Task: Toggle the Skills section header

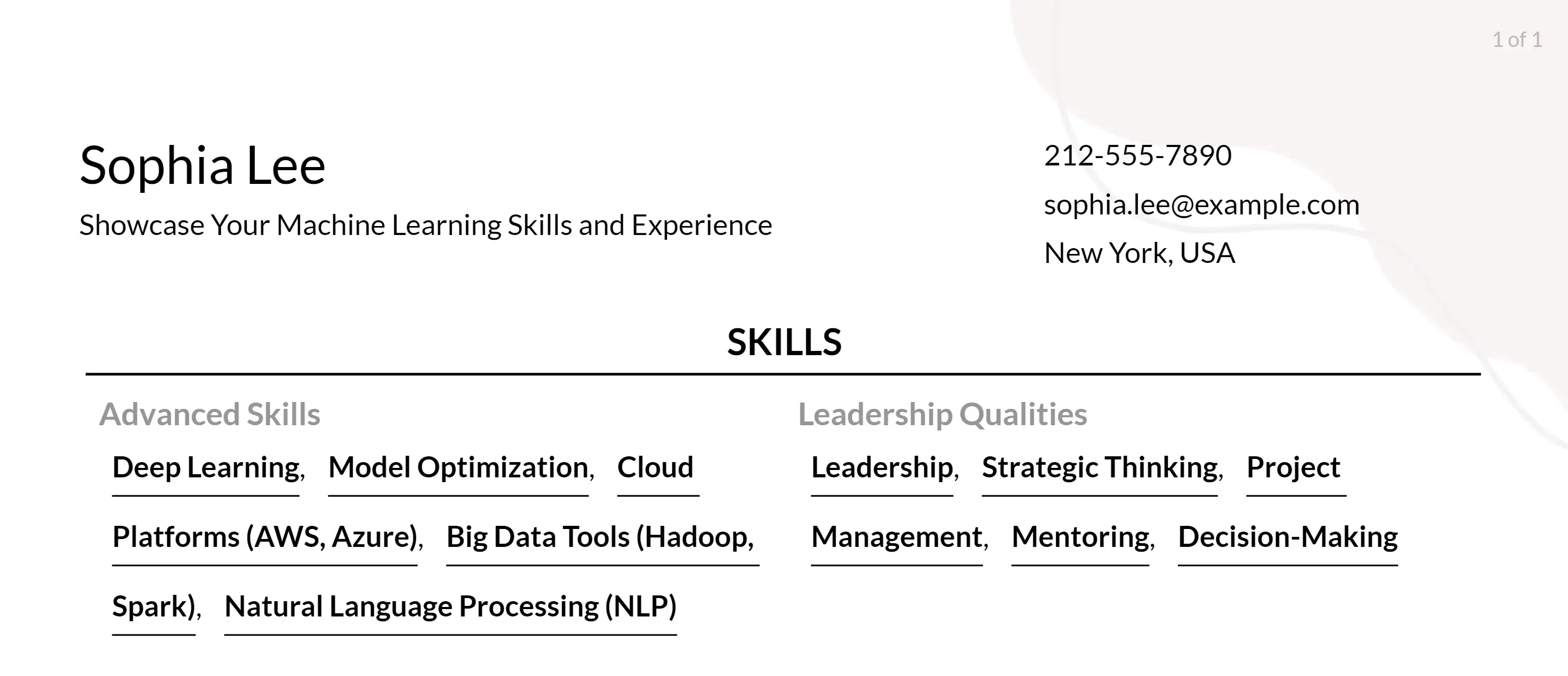Action: pos(784,341)
